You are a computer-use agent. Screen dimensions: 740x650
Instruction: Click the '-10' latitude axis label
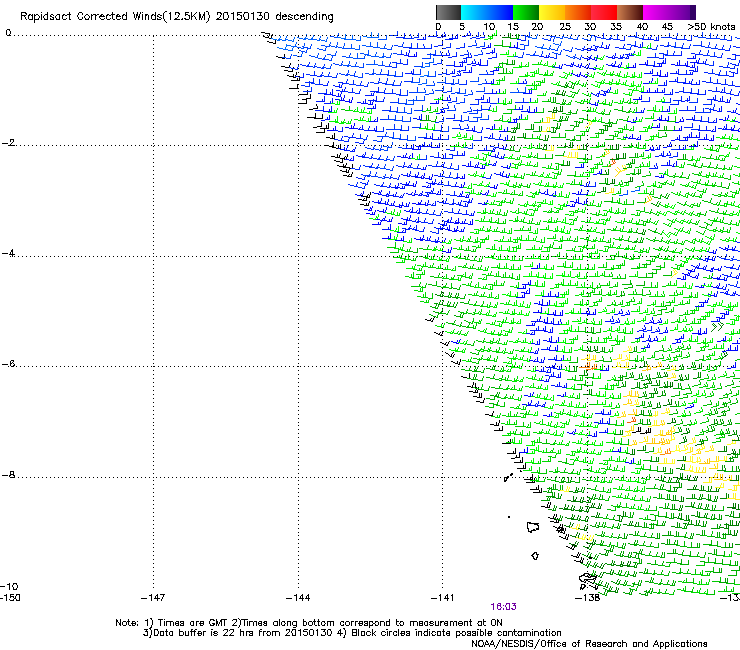click(x=10, y=587)
